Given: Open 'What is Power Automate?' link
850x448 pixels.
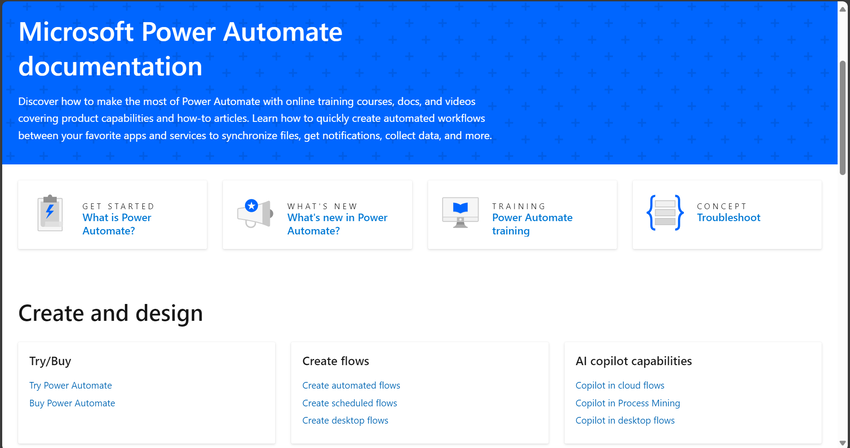Looking at the screenshot, I should 117,224.
